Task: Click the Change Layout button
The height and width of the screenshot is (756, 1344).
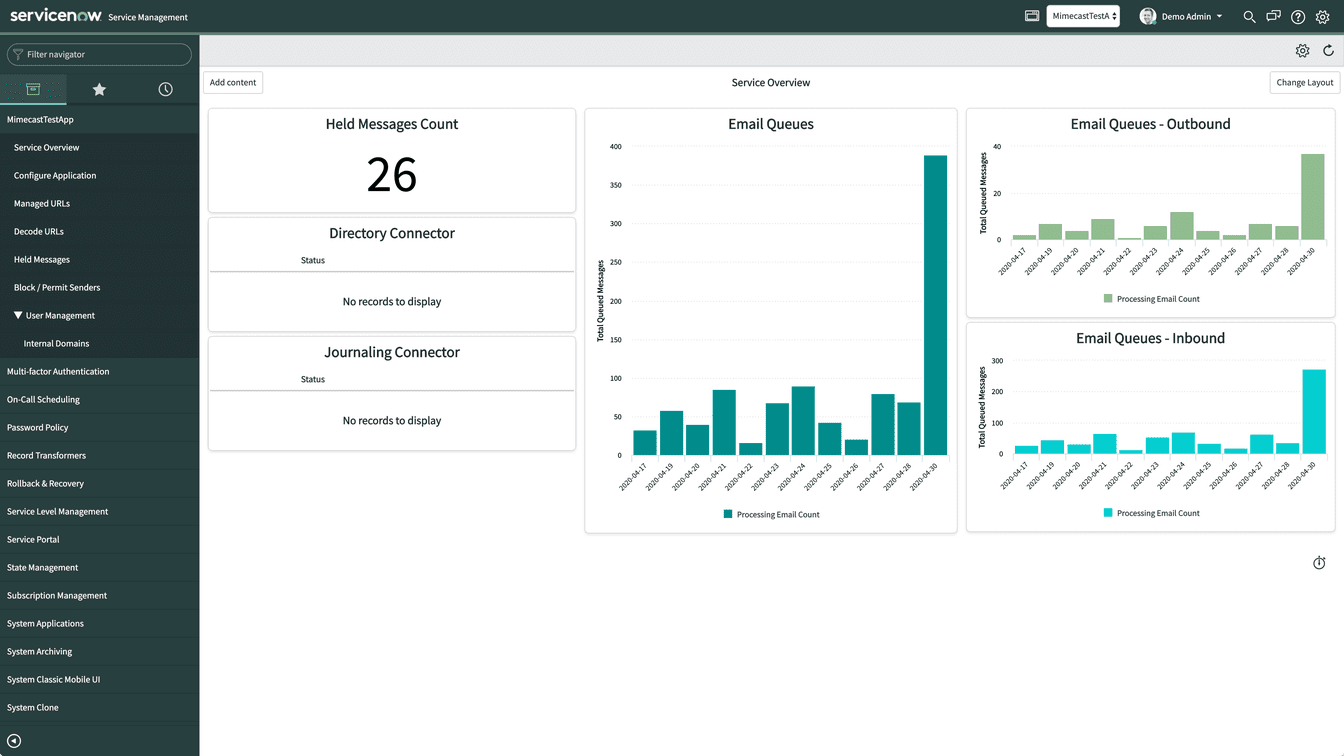Action: (x=1304, y=83)
